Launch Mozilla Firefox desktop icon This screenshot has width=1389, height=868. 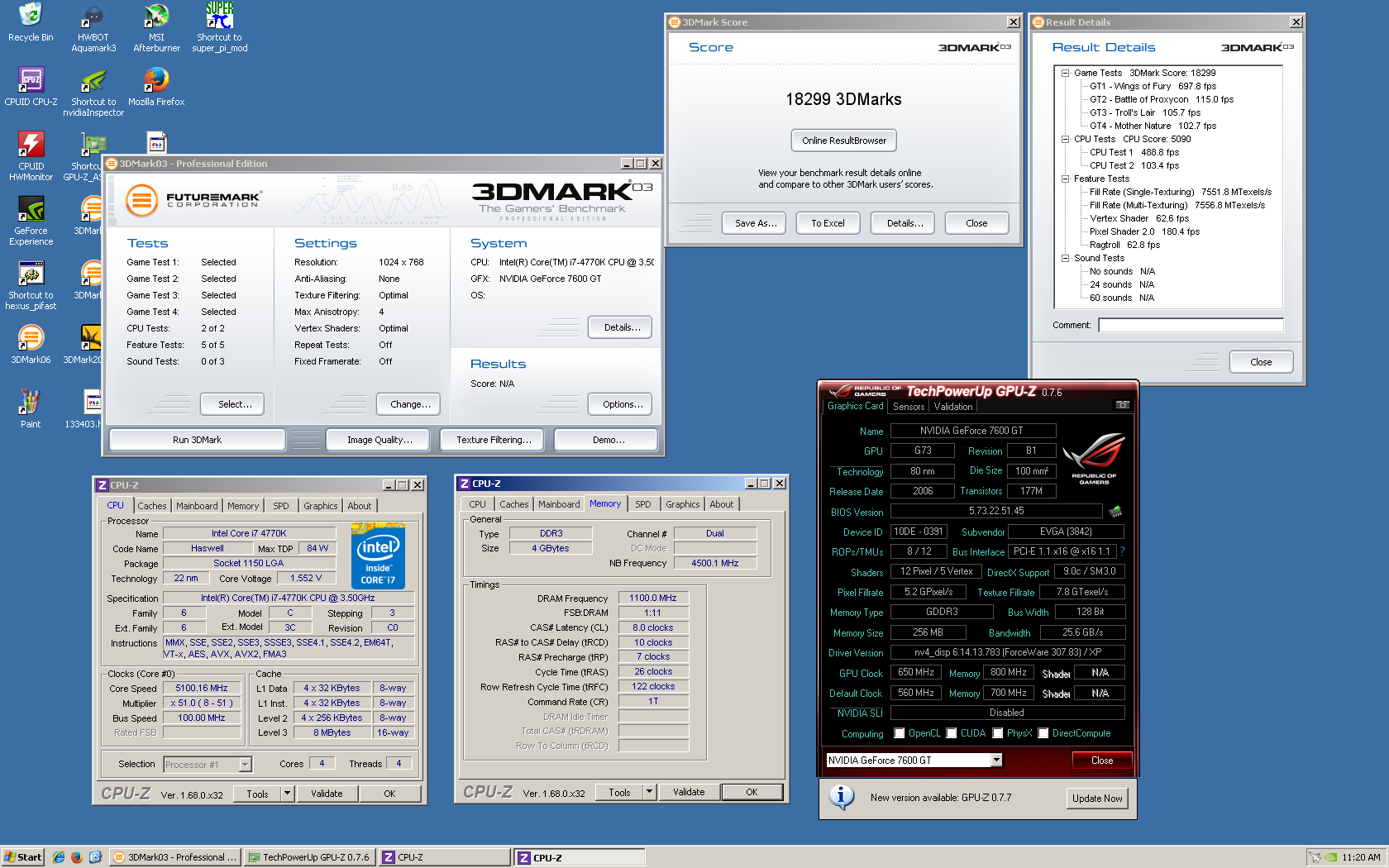coord(156,87)
